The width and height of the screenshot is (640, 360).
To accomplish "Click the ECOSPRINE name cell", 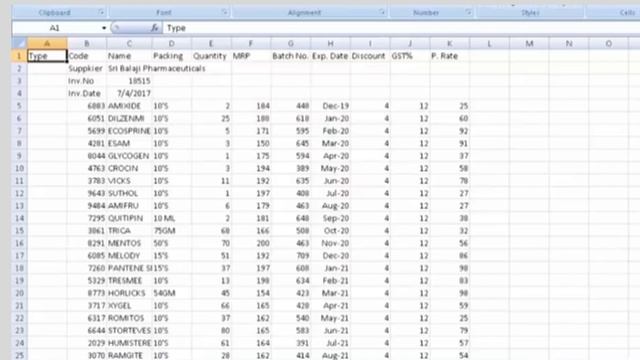I will pyautogui.click(x=129, y=131).
